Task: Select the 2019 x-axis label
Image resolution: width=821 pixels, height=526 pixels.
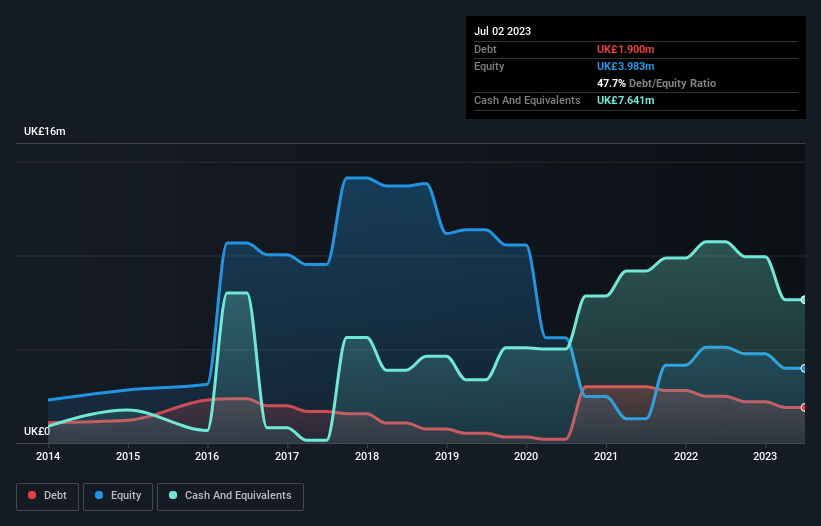Action: [447, 456]
